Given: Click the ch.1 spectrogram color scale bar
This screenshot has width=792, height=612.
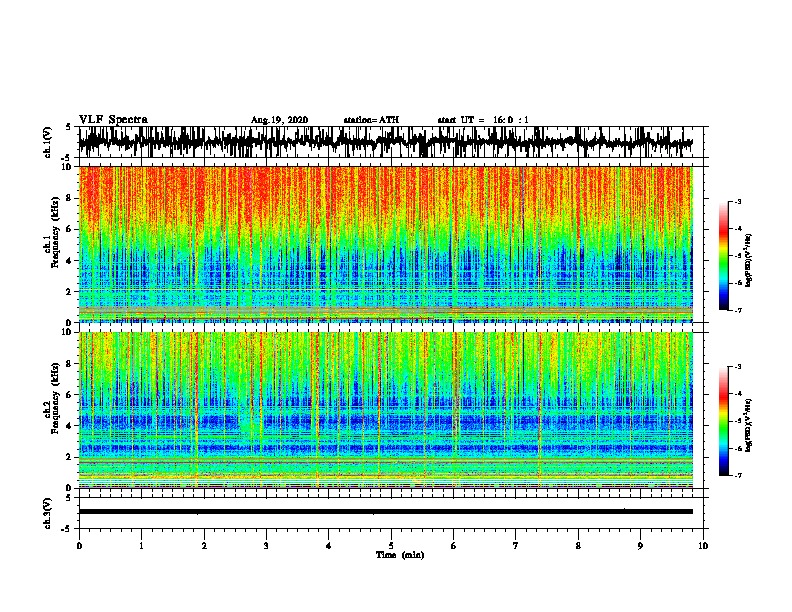Looking at the screenshot, I should click(724, 256).
